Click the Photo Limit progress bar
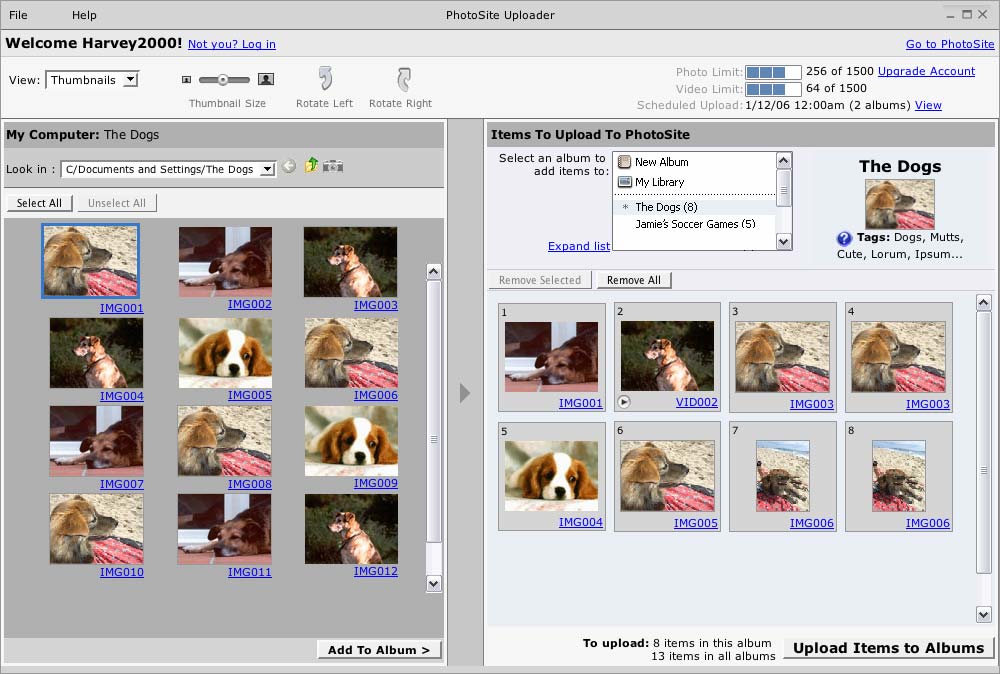Screen dimensions: 1000x674 point(773,72)
